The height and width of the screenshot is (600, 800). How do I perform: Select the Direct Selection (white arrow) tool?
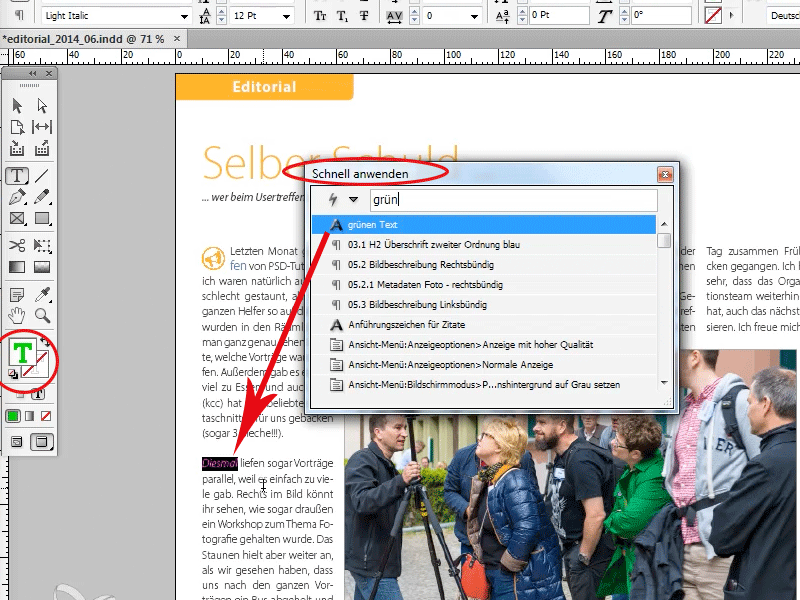pos(42,106)
